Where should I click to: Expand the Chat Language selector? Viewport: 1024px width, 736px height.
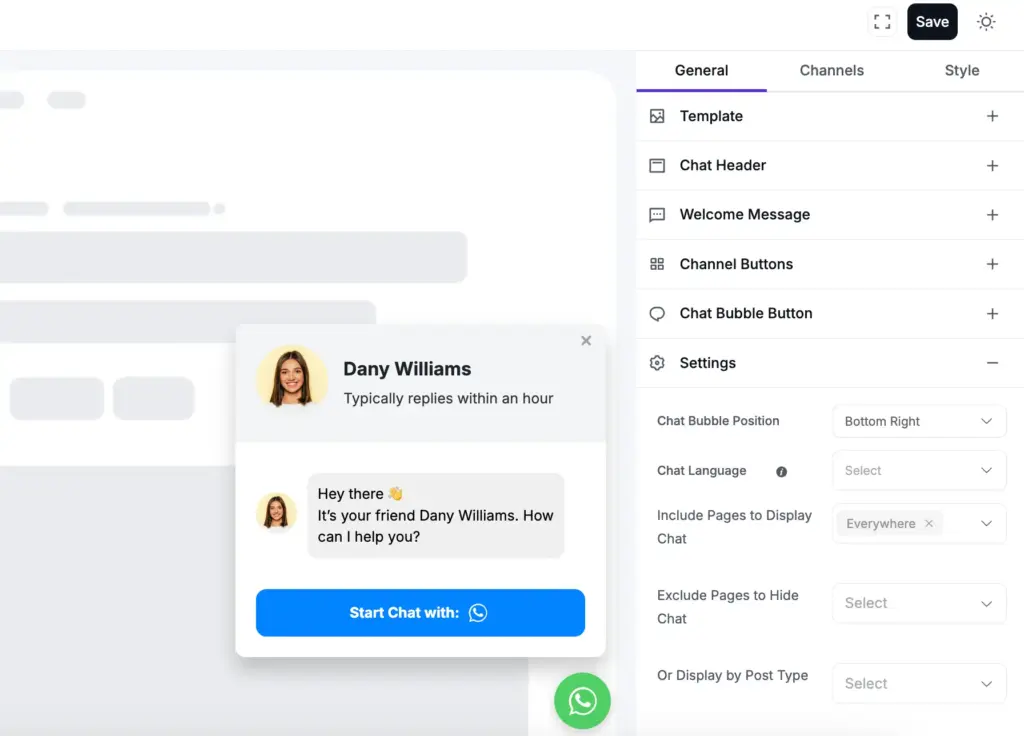[918, 470]
